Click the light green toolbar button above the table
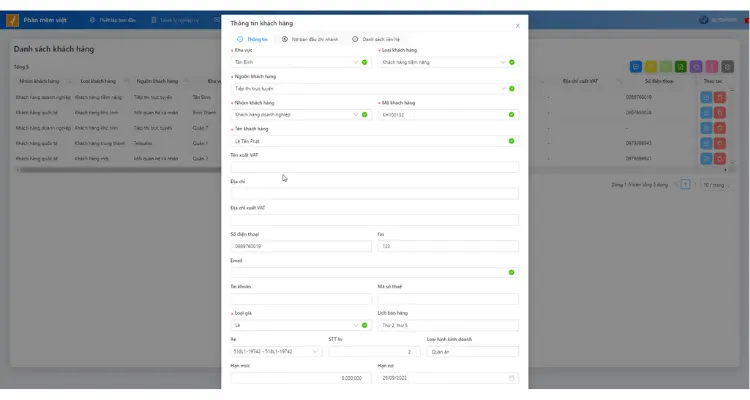Image resolution: width=750 pixels, height=400 pixels. [x=666, y=67]
